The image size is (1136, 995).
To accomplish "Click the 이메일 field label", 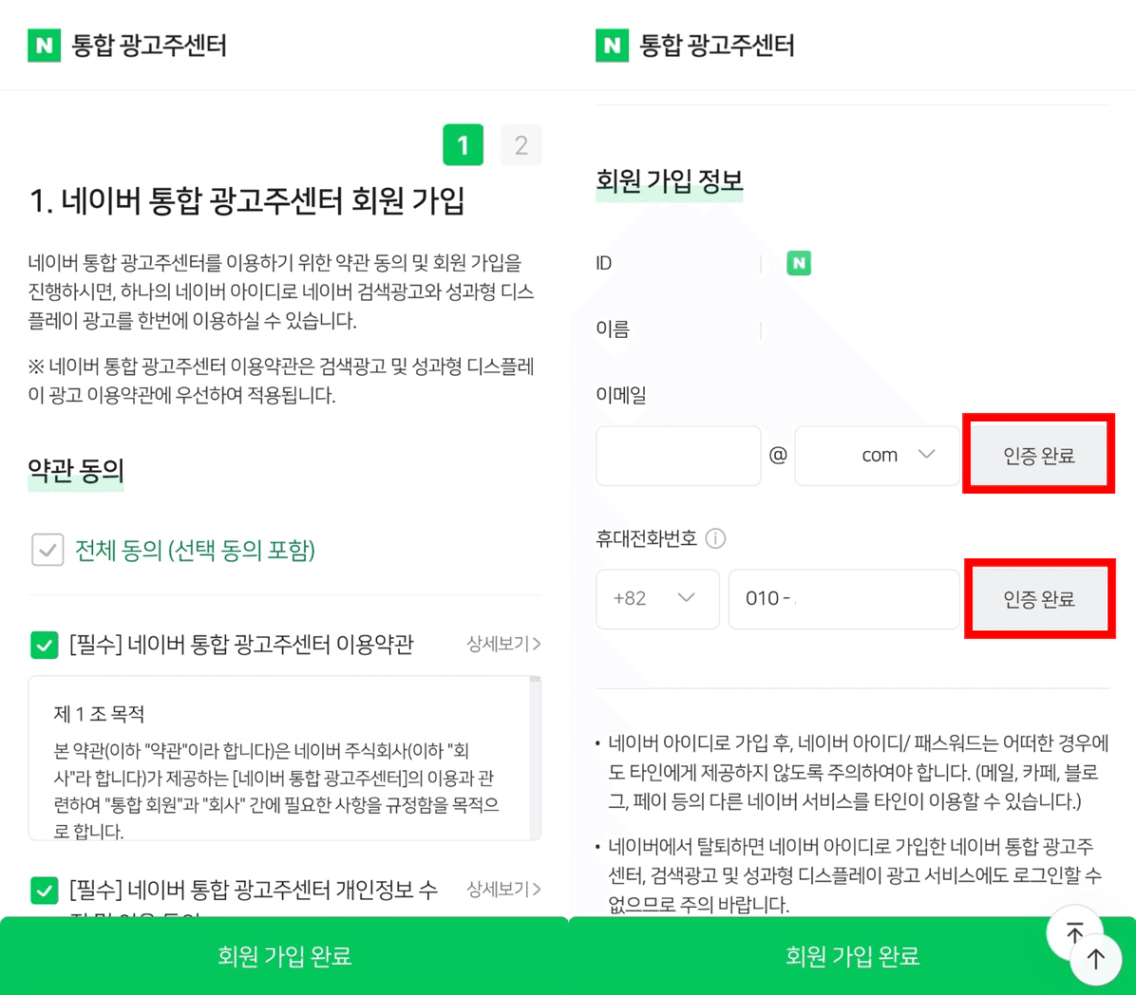I will click(x=621, y=395).
